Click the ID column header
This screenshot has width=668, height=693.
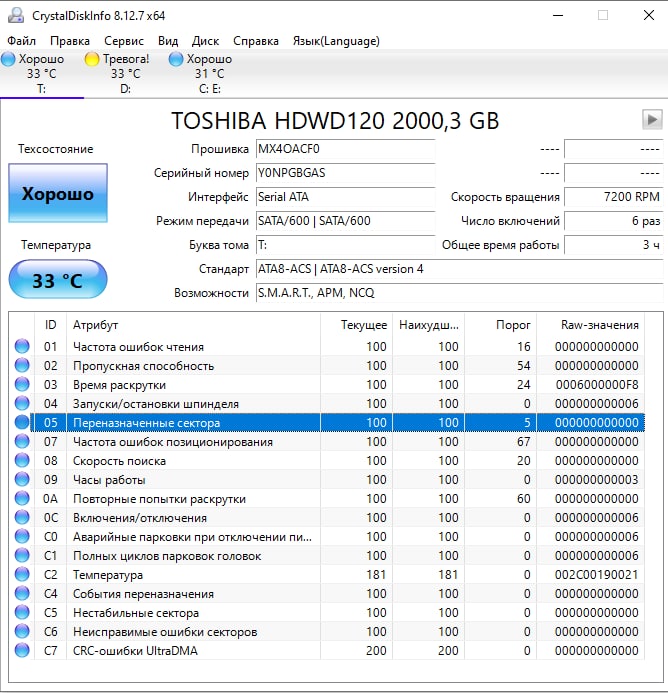point(50,325)
